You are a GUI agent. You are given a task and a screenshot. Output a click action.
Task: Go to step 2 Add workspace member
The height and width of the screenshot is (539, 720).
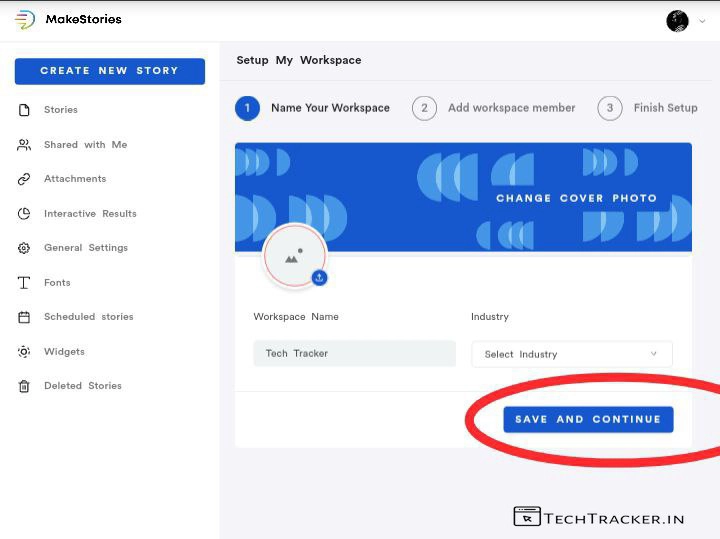pos(424,108)
